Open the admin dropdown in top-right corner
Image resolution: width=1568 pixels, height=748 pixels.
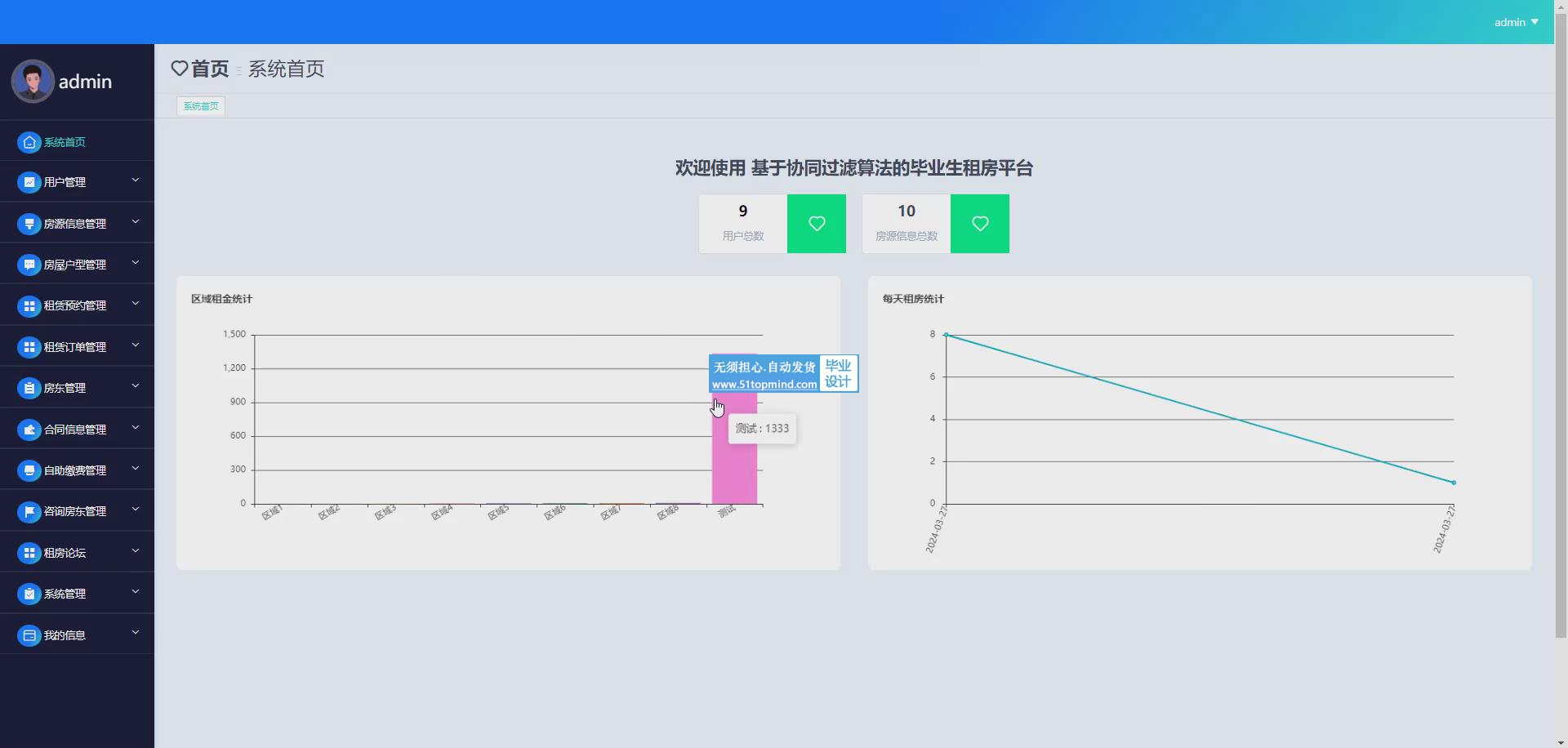[1516, 22]
